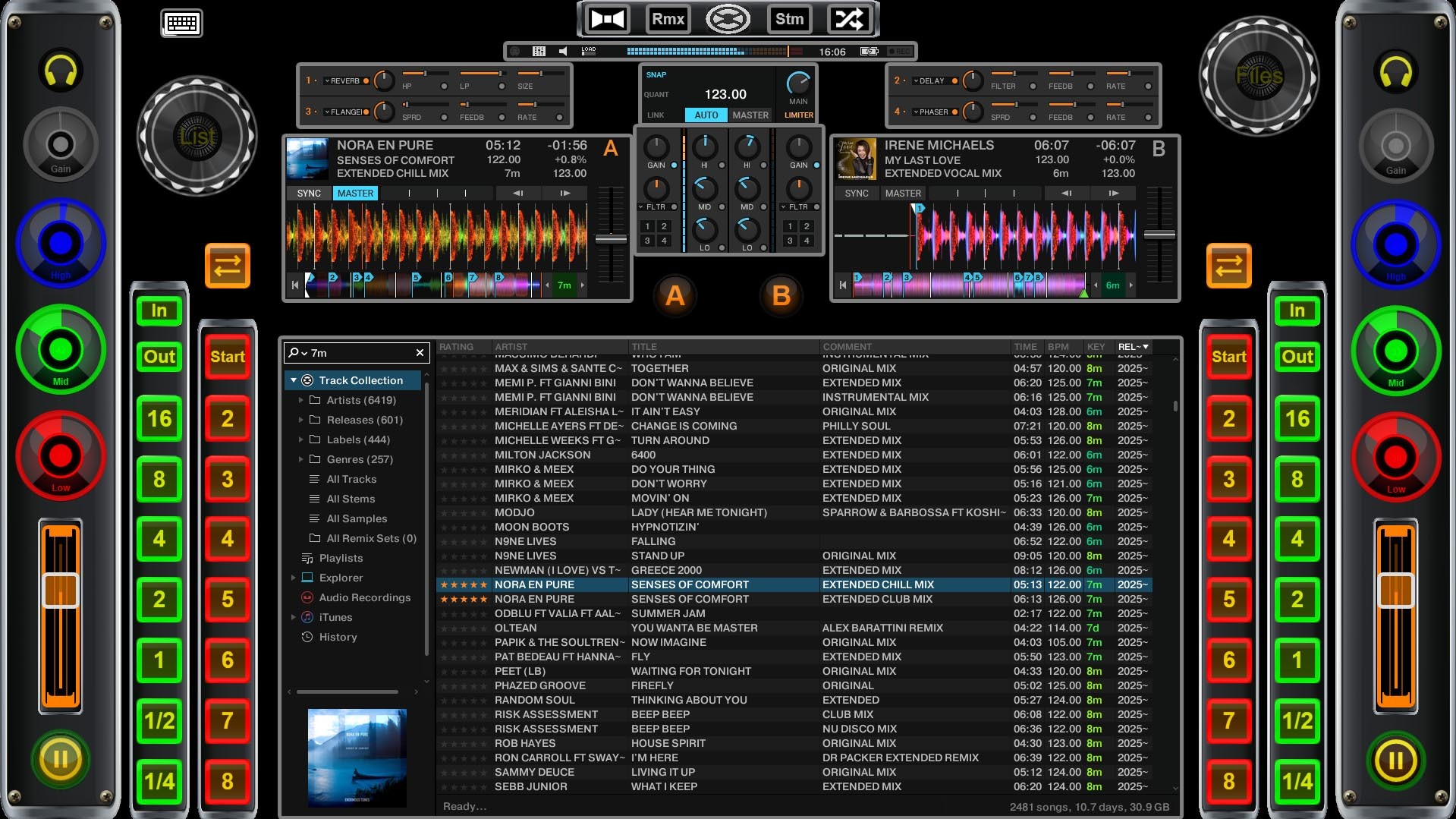Expand the Artists (6419) folder
The image size is (1456, 819).
click(301, 400)
